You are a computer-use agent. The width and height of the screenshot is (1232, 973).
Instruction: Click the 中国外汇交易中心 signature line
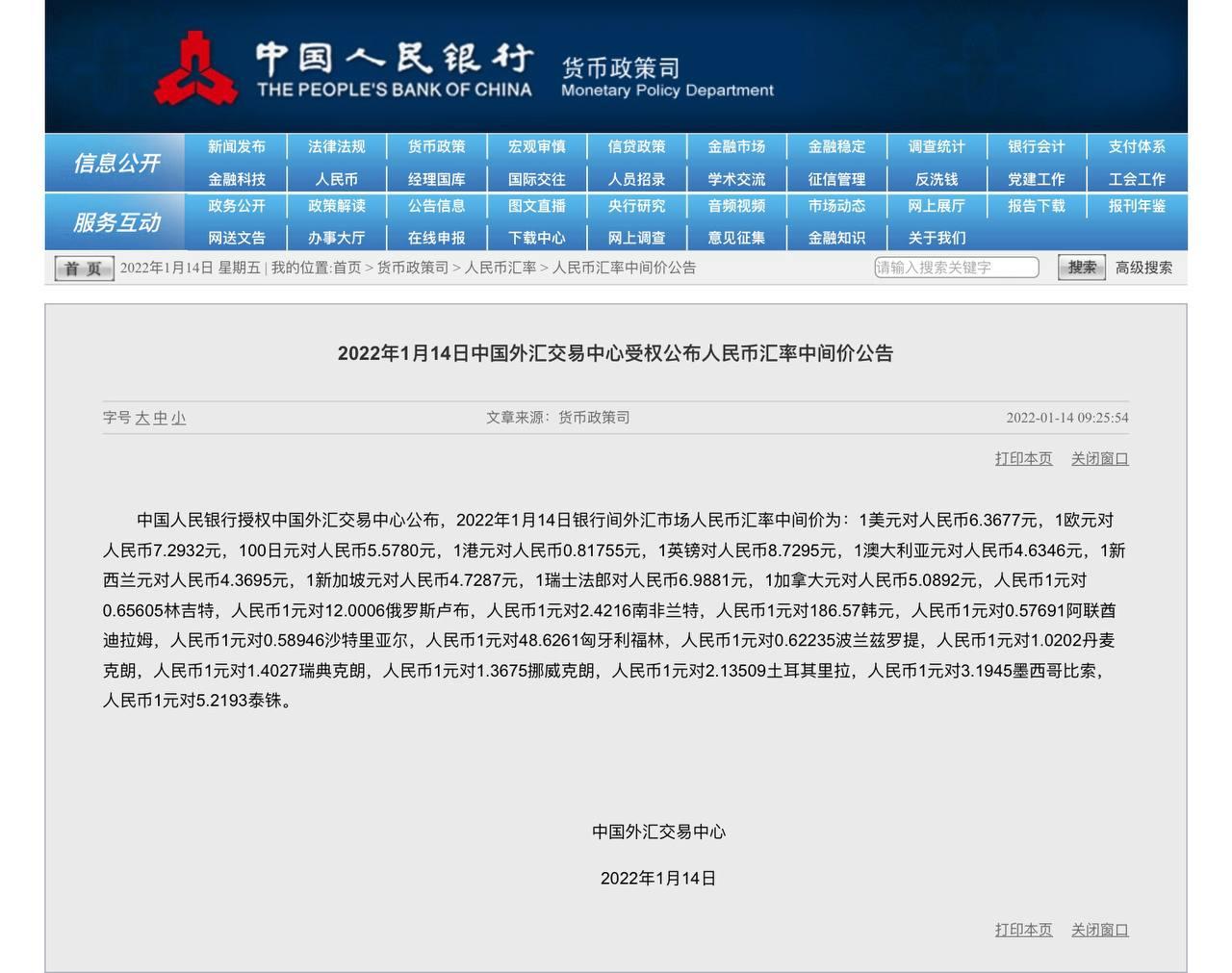[x=659, y=832]
